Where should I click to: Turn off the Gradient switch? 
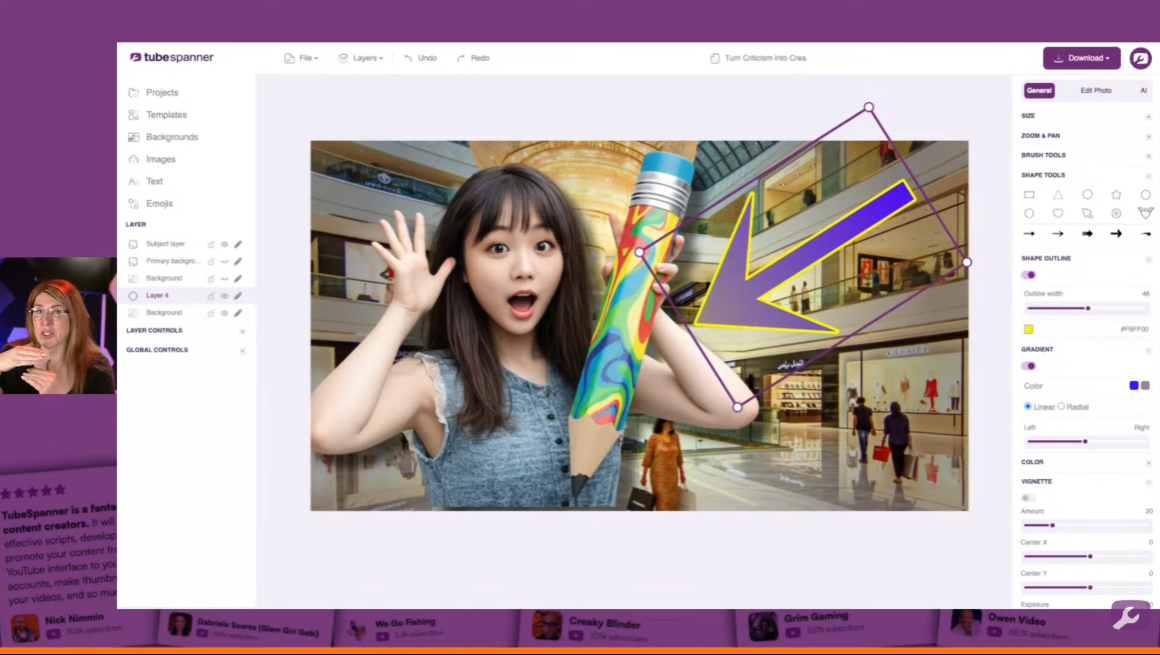tap(1028, 366)
